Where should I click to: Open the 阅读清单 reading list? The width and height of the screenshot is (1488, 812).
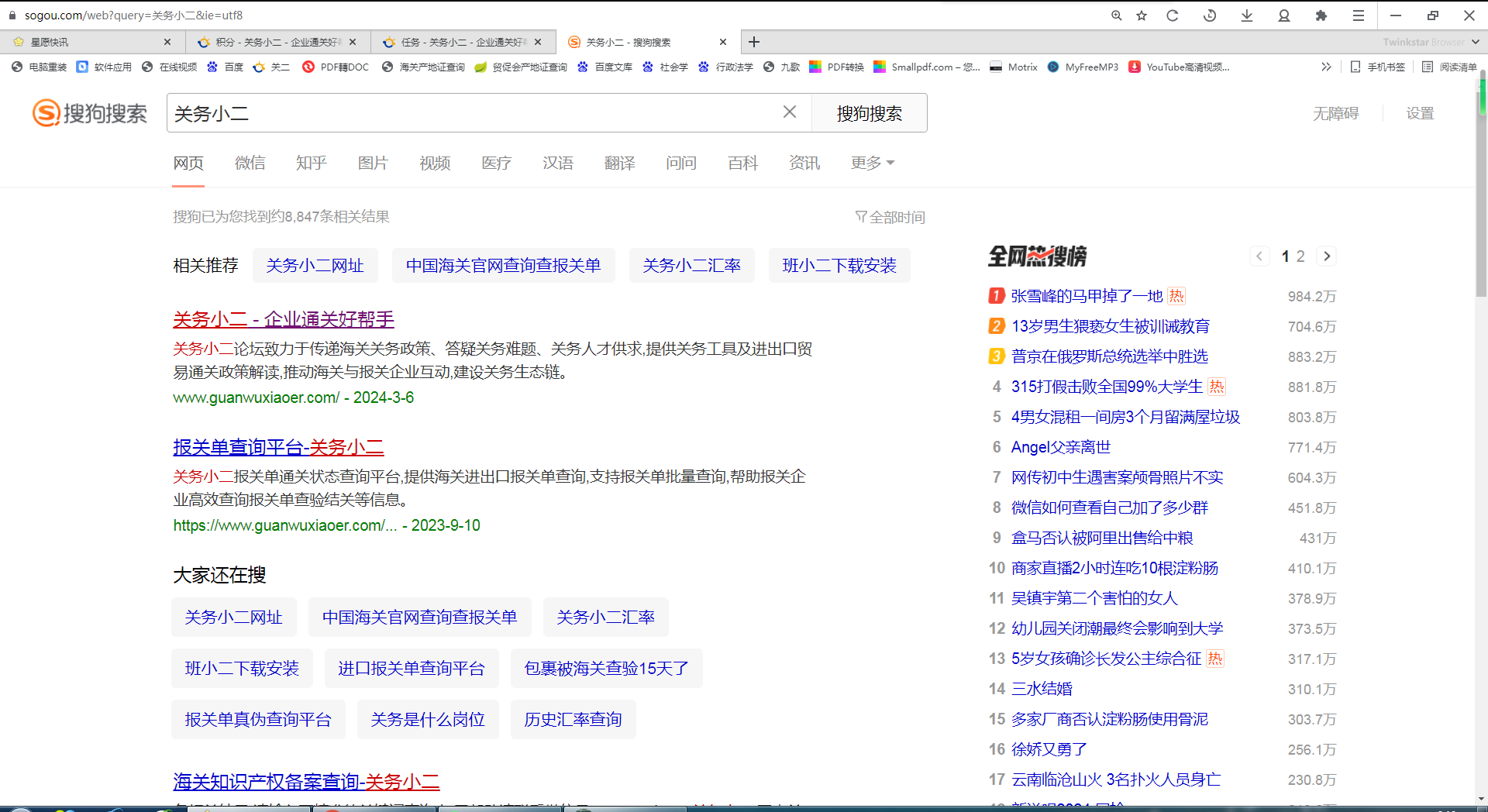1450,67
